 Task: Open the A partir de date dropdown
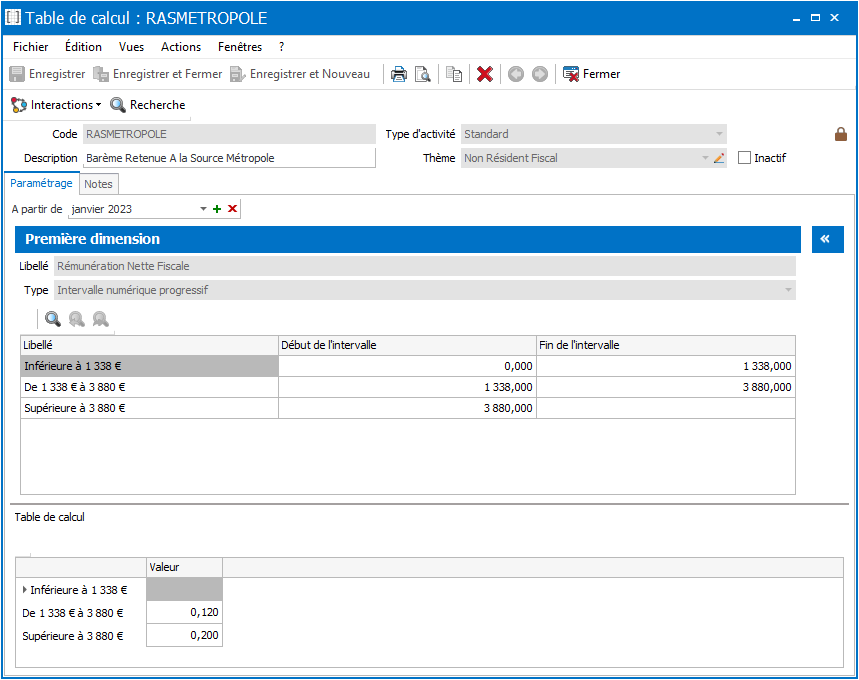pyautogui.click(x=203, y=209)
